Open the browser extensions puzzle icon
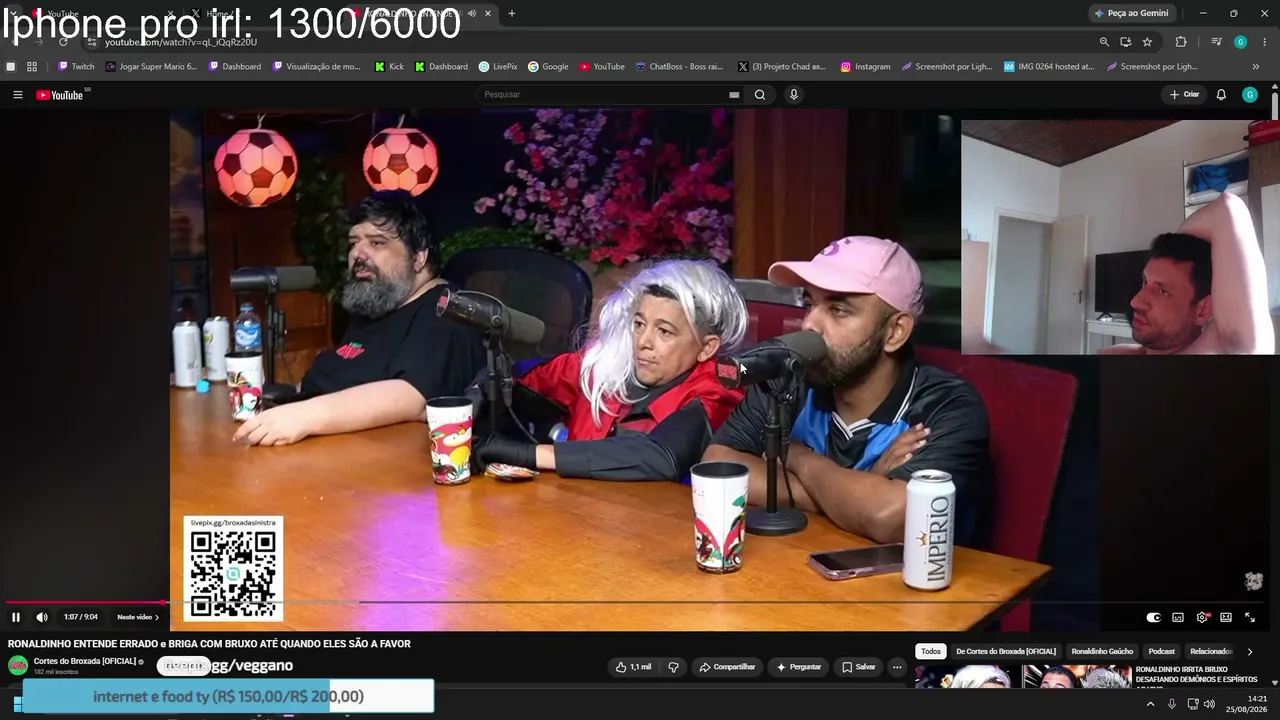This screenshot has height=720, width=1280. [x=1181, y=42]
